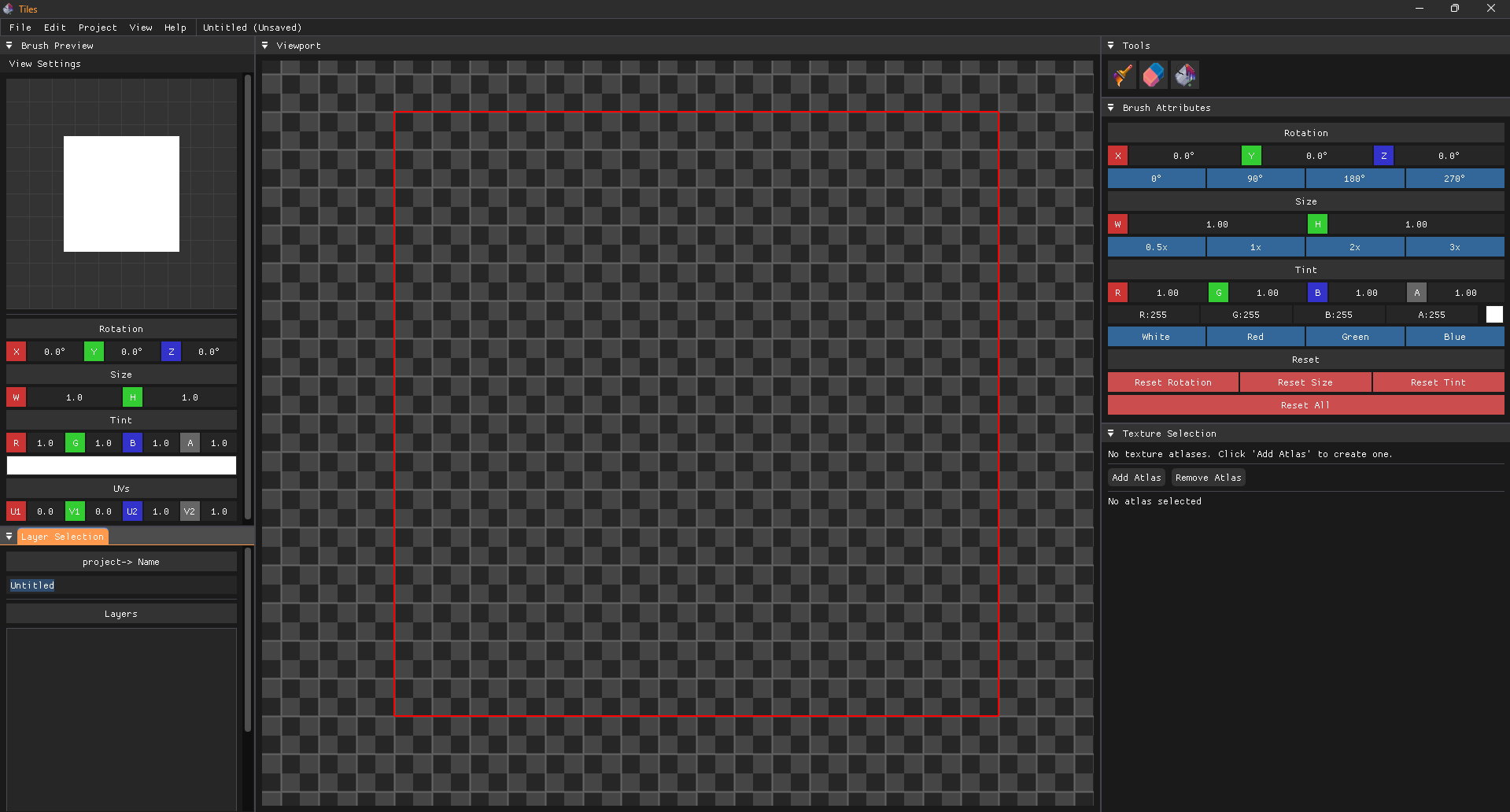Viewport: 1510px width, 812px height.
Task: Apply the 90° rotation preset
Action: coord(1255,179)
